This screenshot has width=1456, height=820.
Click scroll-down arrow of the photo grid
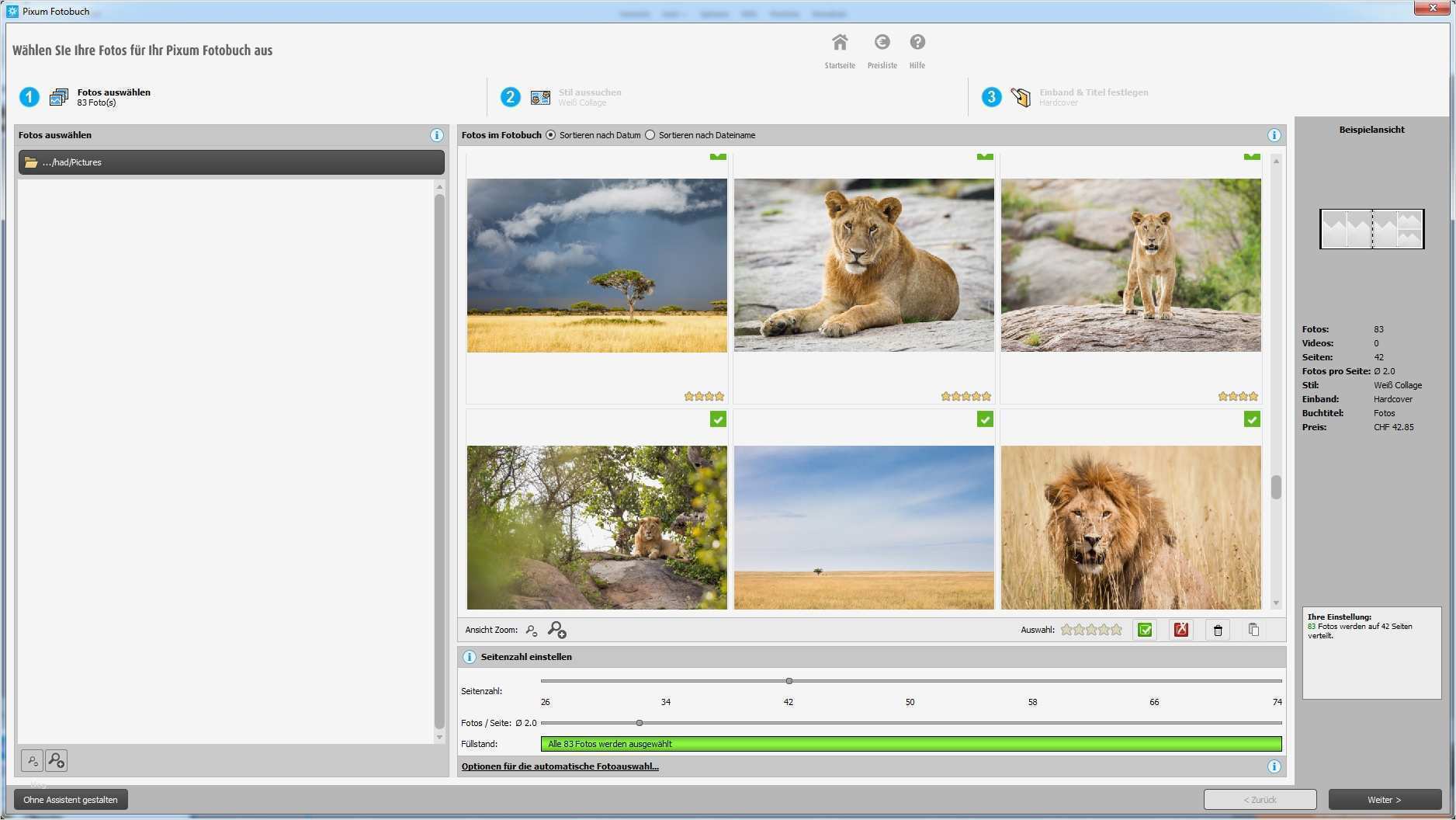[x=1276, y=603]
